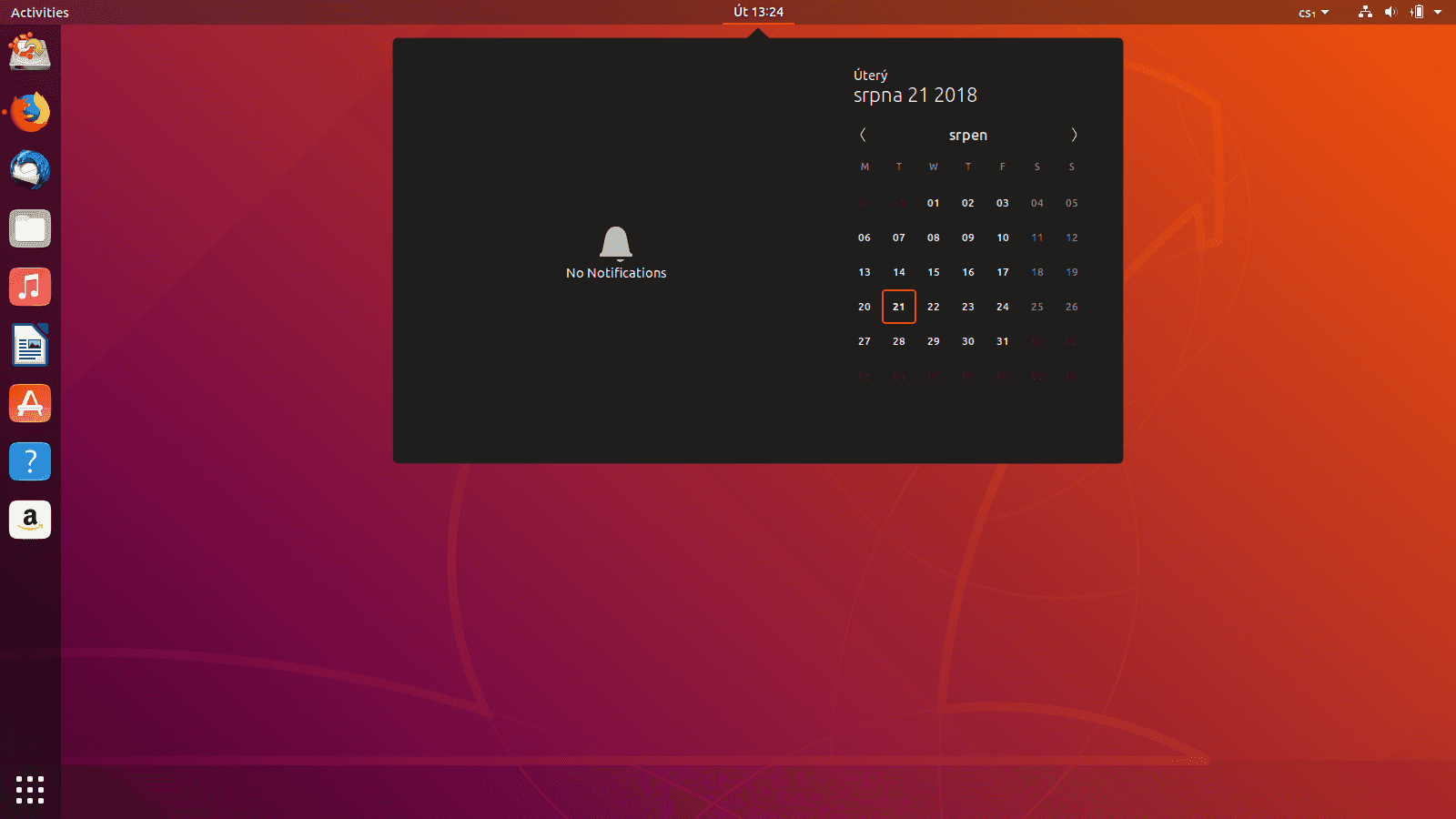This screenshot has width=1456, height=819.
Task: Open Firefox from the dock
Action: 30,112
